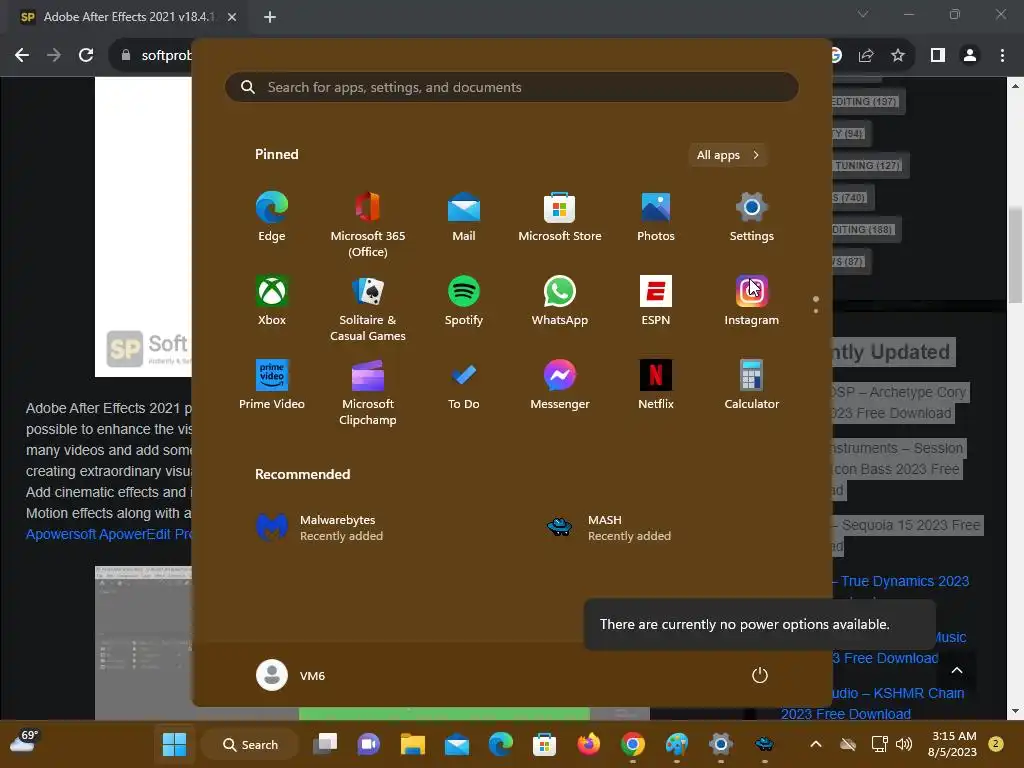Open the Calculator app
This screenshot has height=768, width=1024.
coord(752,385)
